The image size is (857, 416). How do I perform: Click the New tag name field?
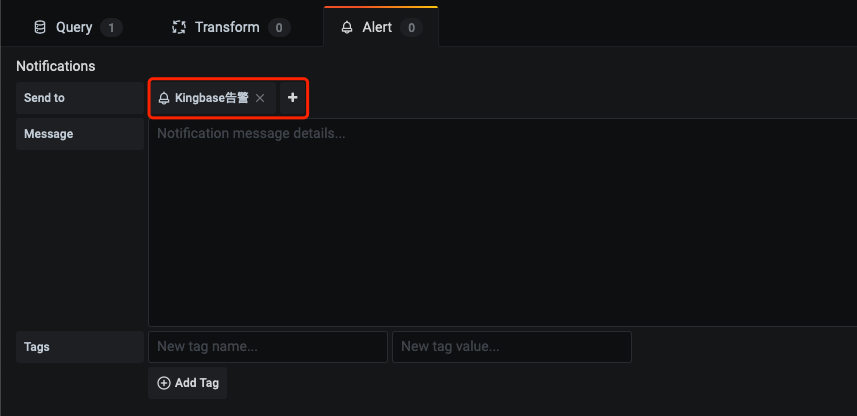(x=268, y=347)
